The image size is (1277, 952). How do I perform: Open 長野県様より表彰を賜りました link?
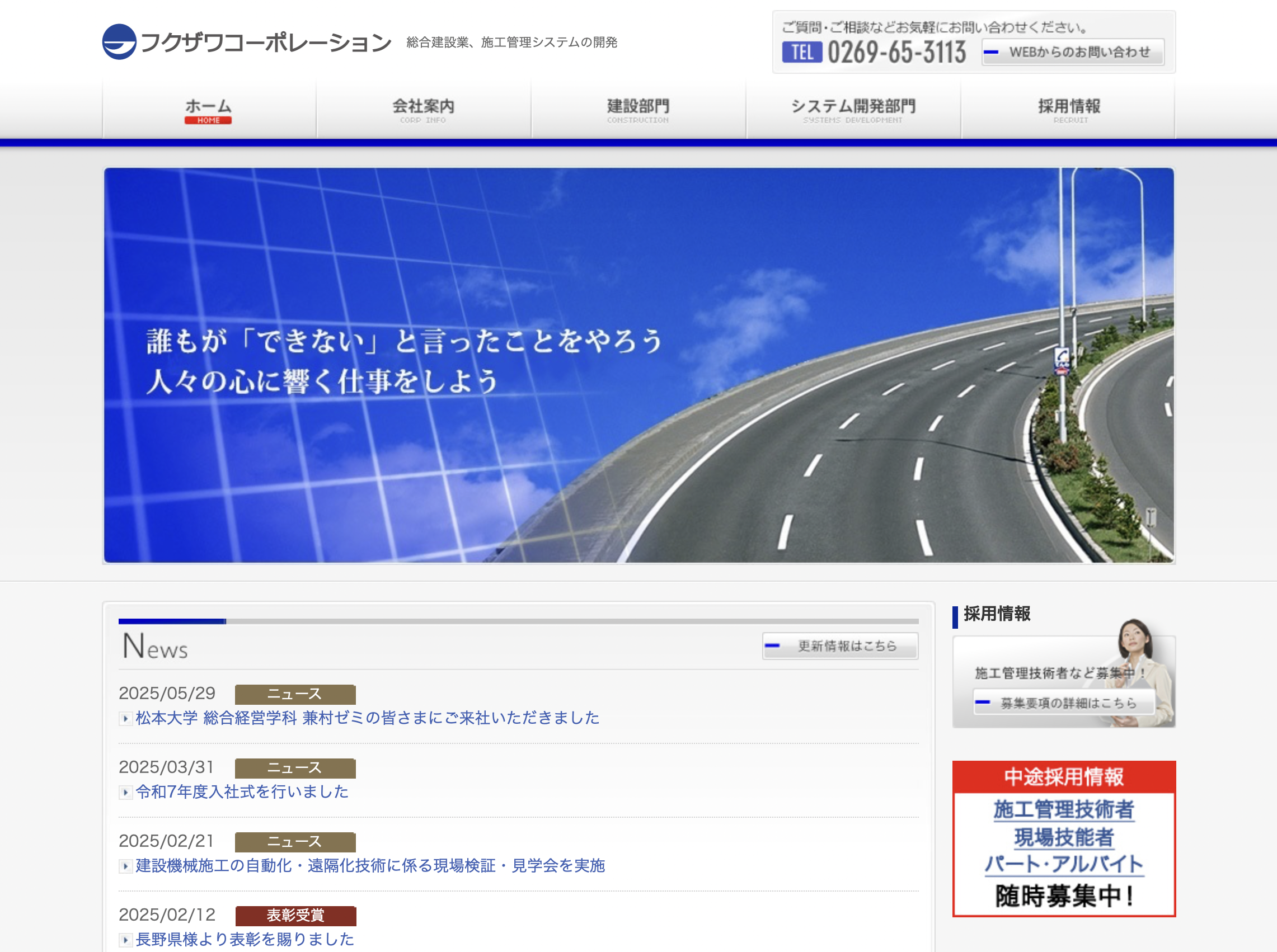tap(245, 939)
